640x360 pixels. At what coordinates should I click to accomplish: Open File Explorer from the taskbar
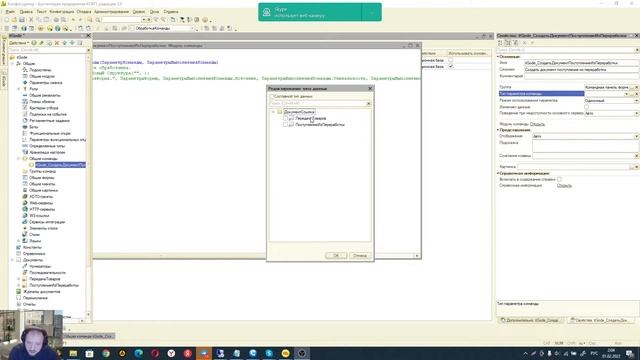point(73,353)
